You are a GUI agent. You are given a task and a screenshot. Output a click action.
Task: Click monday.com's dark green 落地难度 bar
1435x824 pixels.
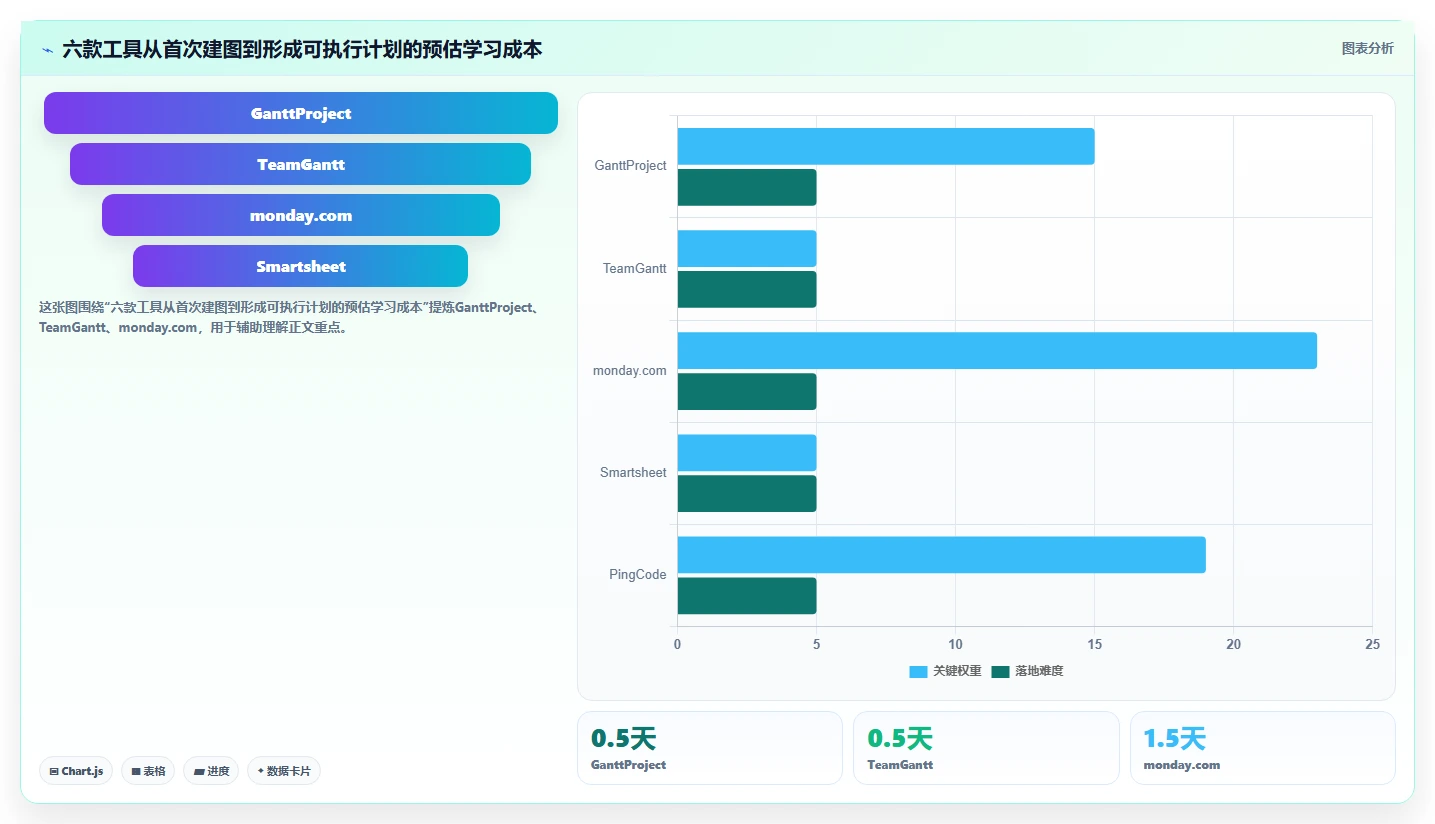(747, 391)
